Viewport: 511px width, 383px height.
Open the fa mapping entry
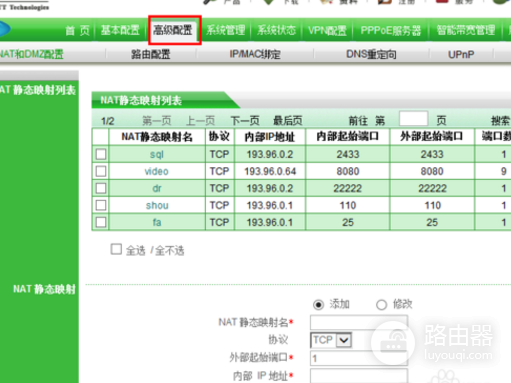157,222
